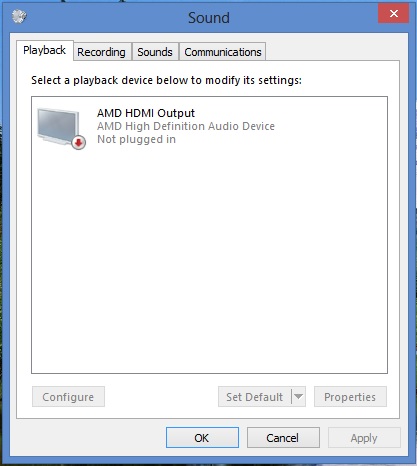Select the AMD HDMI Output monitor icon
This screenshot has width=417, height=466.
tap(59, 127)
